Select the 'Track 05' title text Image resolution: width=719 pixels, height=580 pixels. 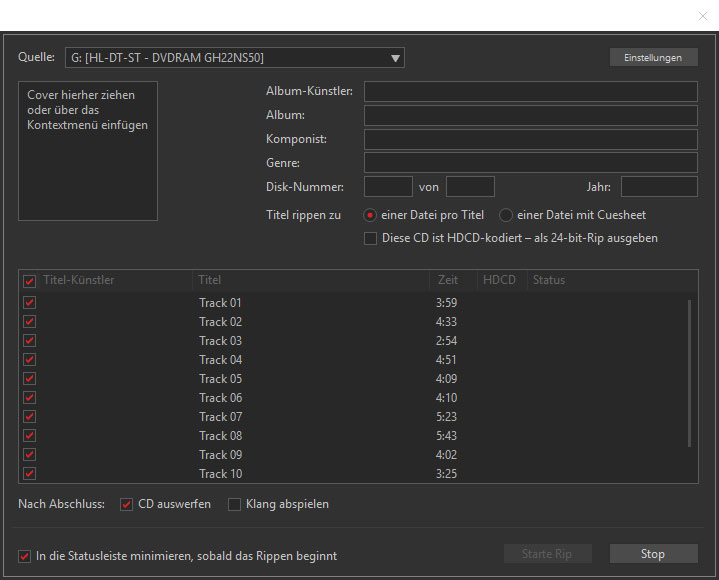coord(220,379)
